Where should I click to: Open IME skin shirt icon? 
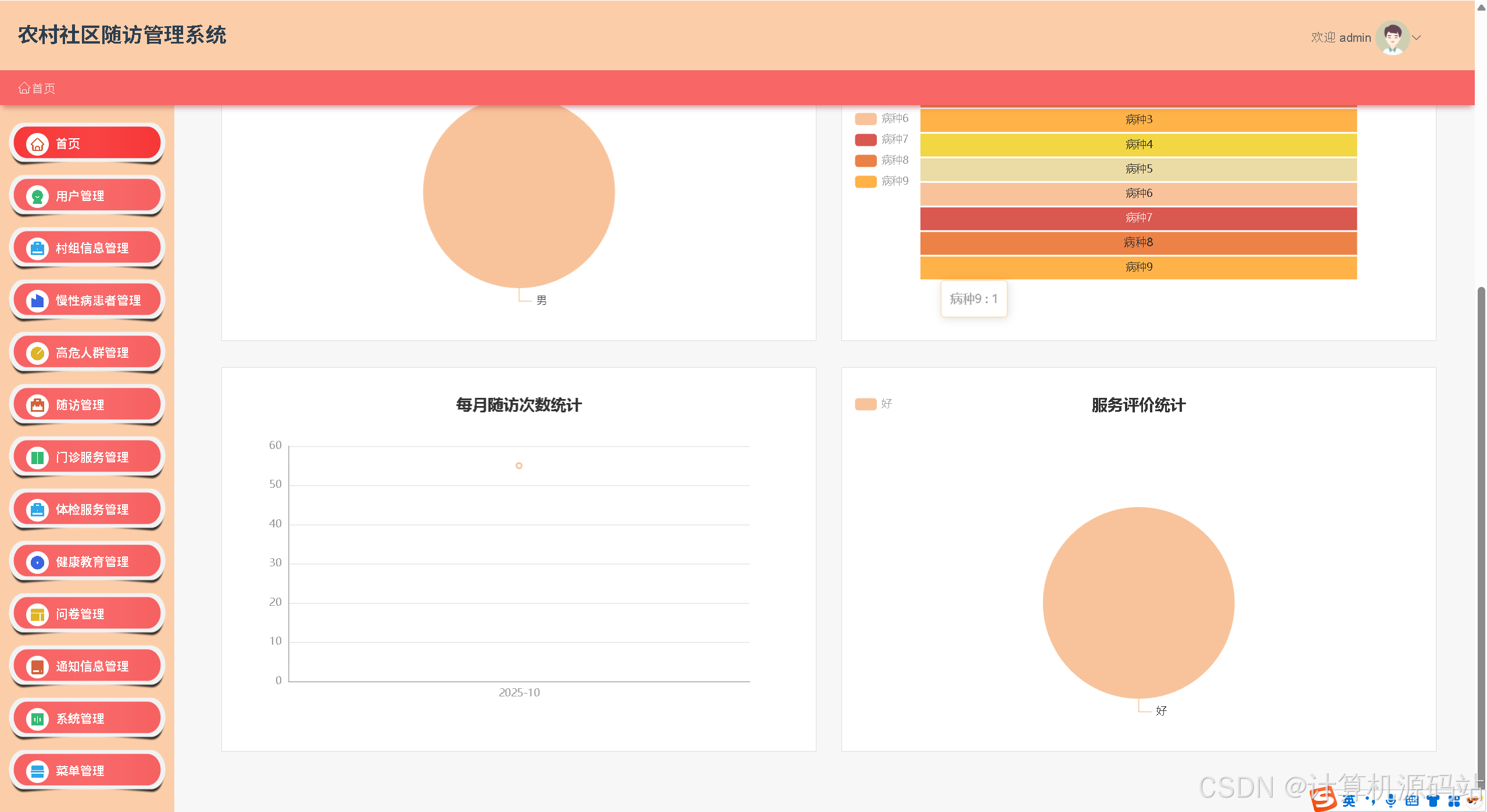1432,801
